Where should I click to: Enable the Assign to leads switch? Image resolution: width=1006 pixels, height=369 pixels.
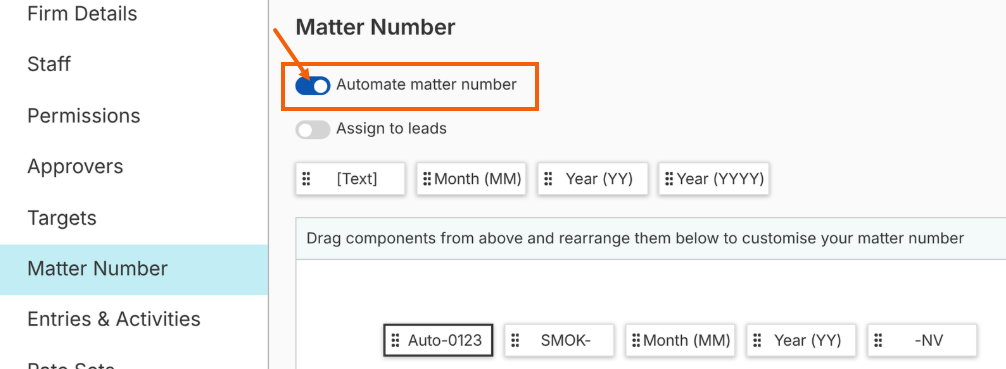312,130
